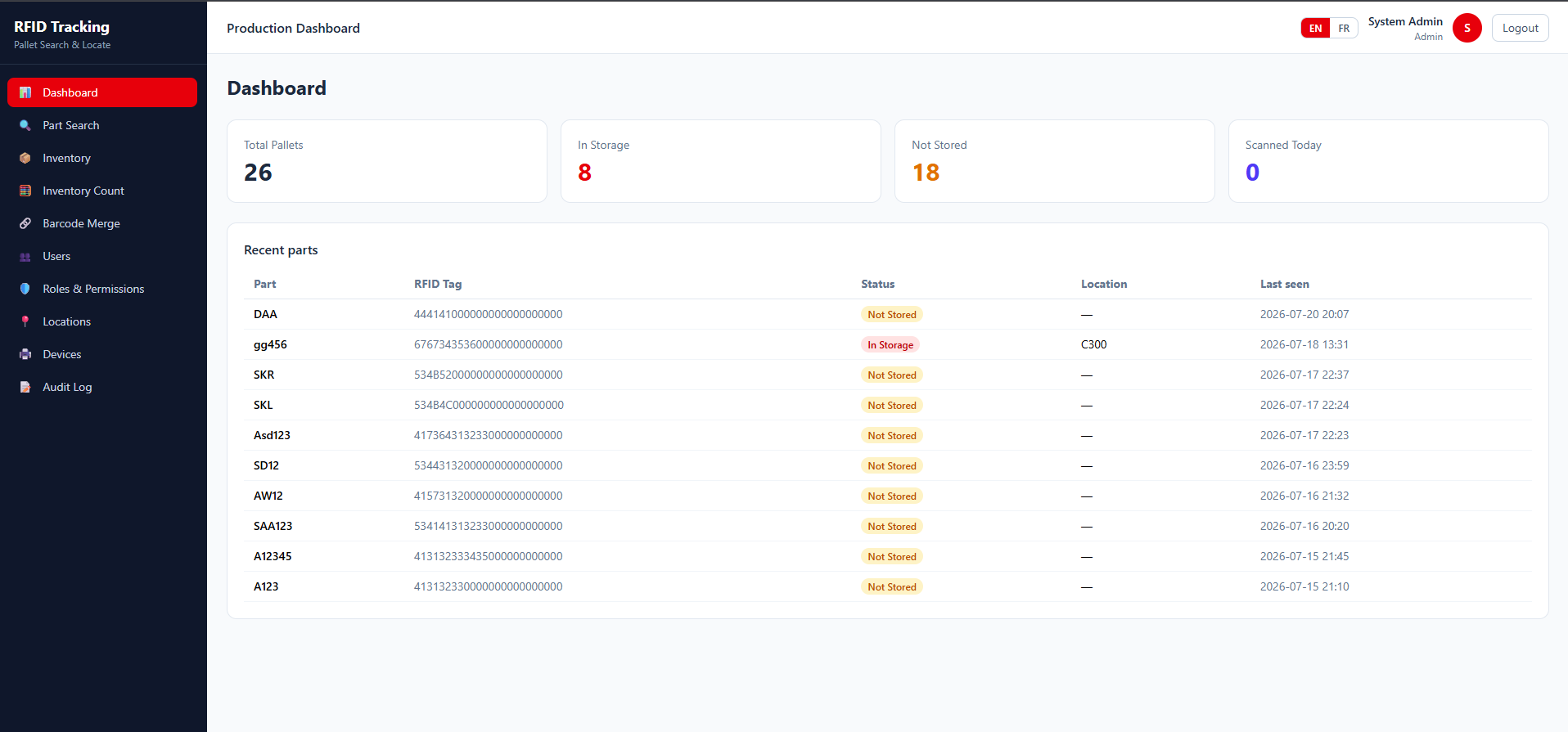Click the Location column header
The height and width of the screenshot is (732, 1568).
click(x=1104, y=284)
